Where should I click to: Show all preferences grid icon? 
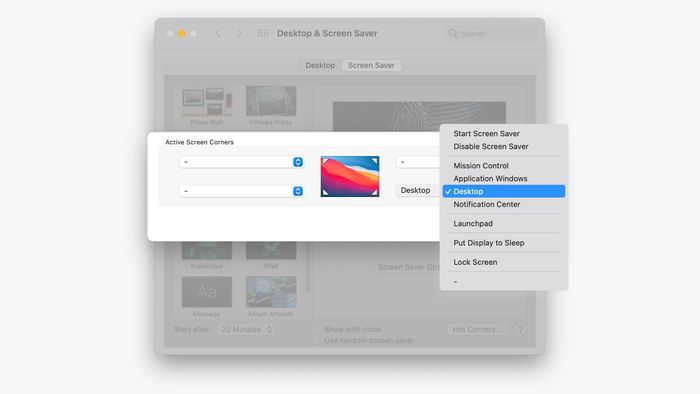(263, 33)
